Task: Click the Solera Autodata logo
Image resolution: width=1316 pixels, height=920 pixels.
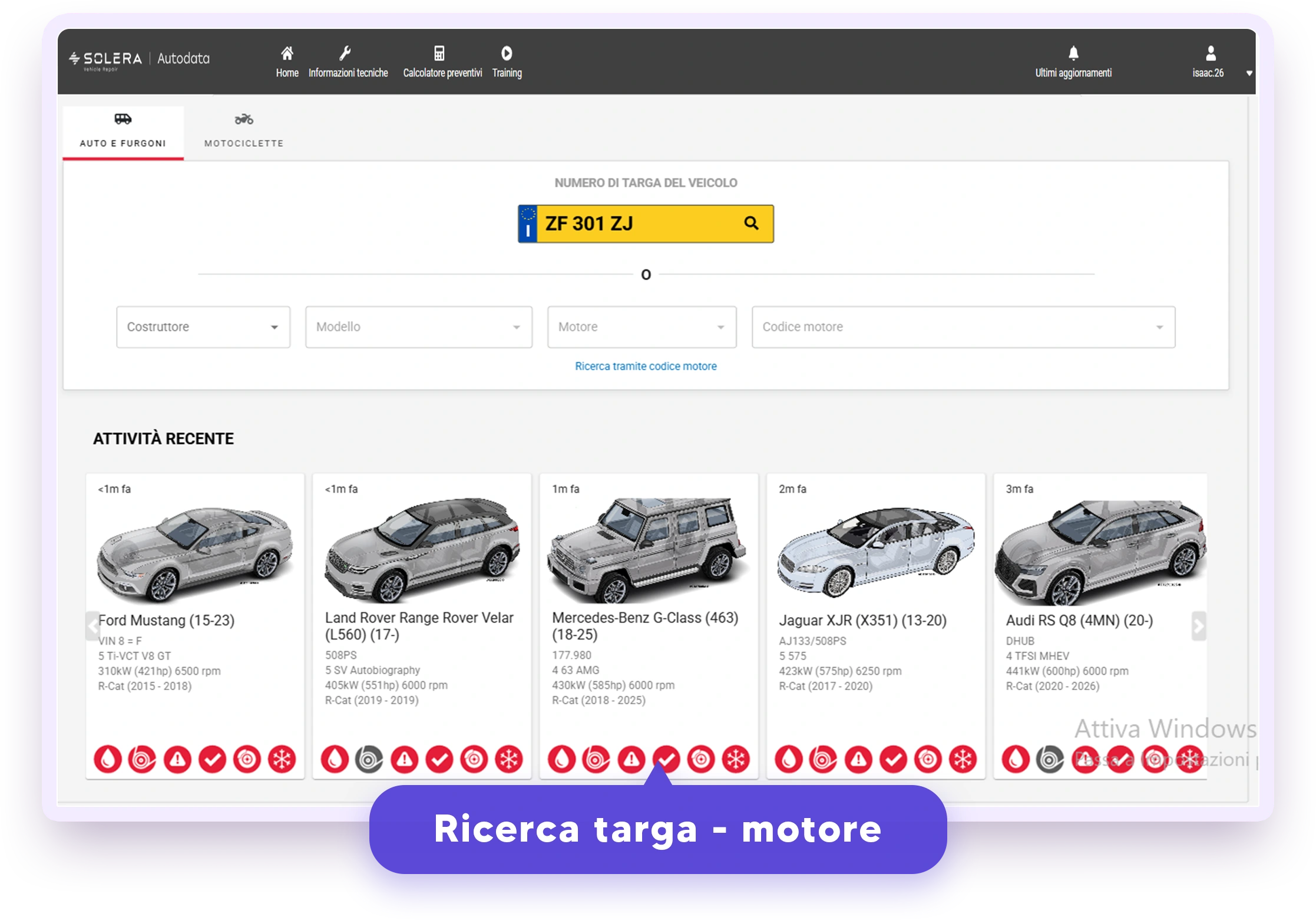Action: click(x=140, y=59)
